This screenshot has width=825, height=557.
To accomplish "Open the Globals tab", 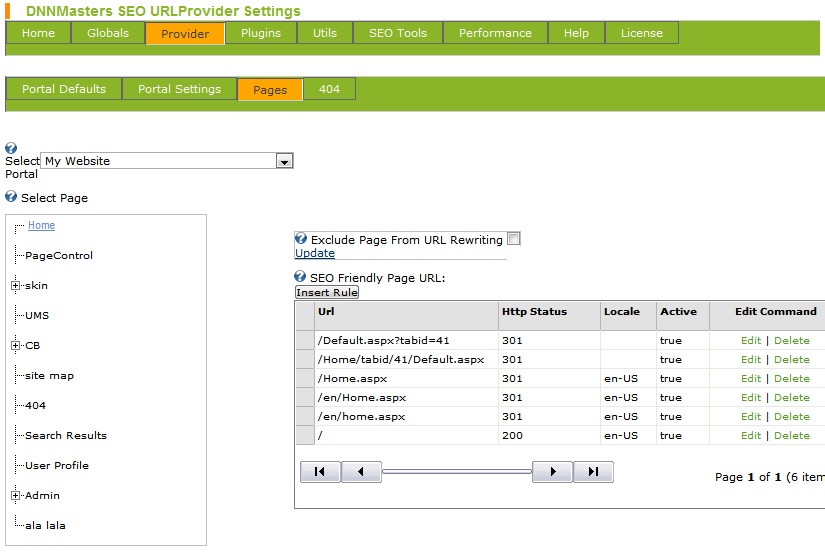I will [x=108, y=33].
